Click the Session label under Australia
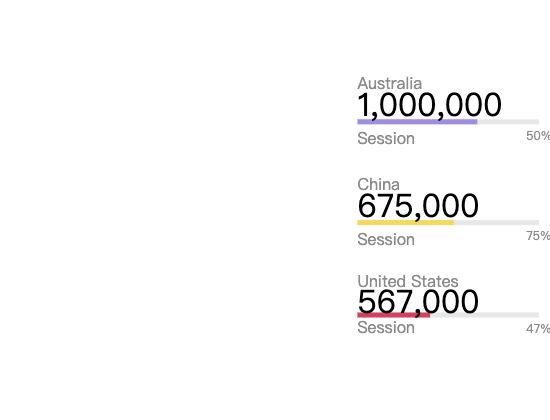This screenshot has height=420, width=550. [x=386, y=138]
